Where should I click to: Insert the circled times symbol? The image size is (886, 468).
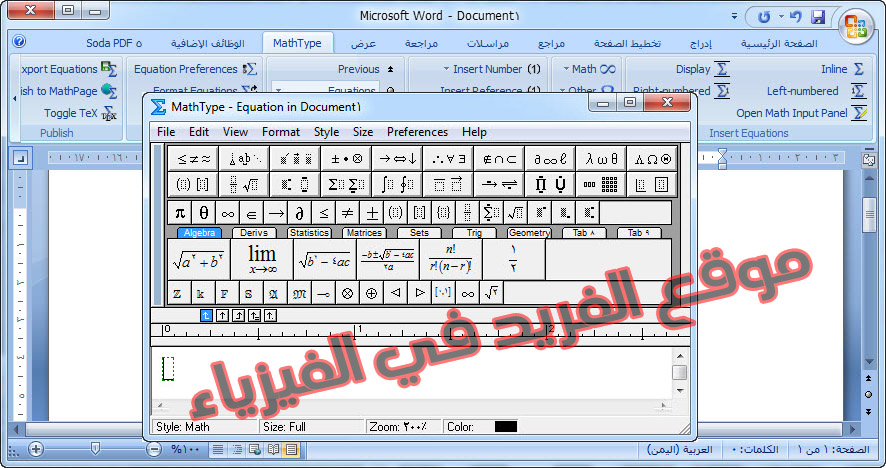(x=348, y=293)
